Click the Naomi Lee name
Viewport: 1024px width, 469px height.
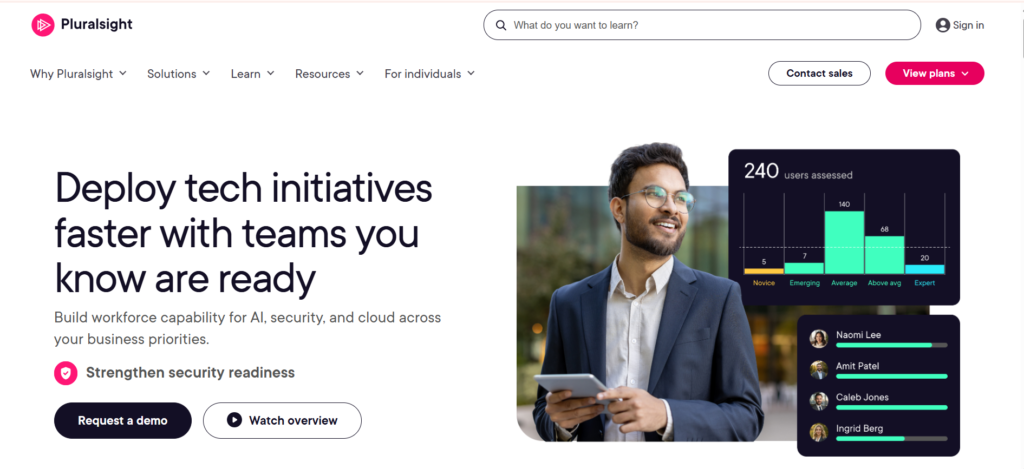pos(858,334)
